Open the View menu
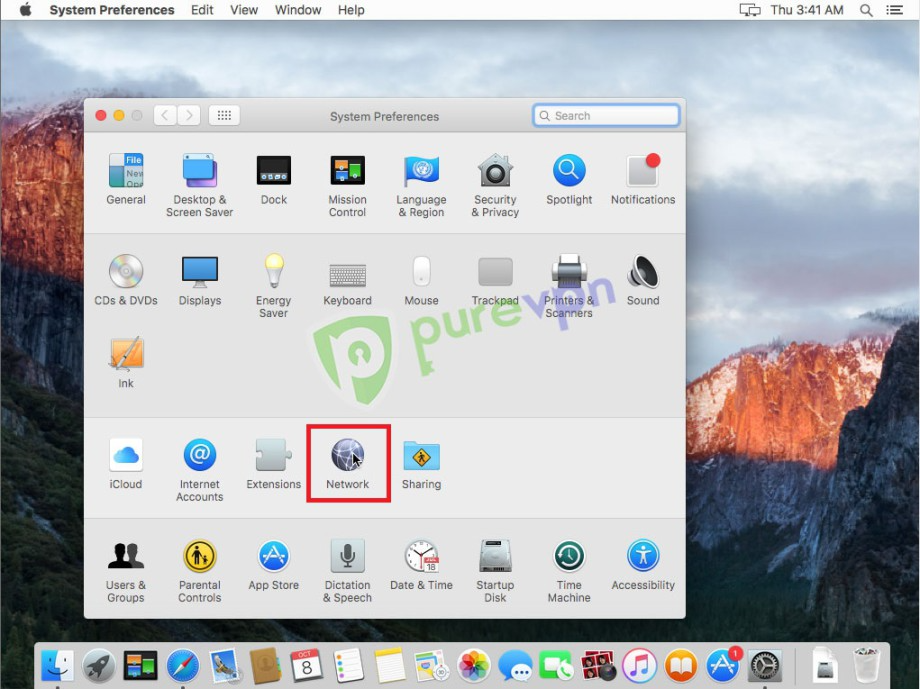This screenshot has height=689, width=920. pyautogui.click(x=243, y=10)
